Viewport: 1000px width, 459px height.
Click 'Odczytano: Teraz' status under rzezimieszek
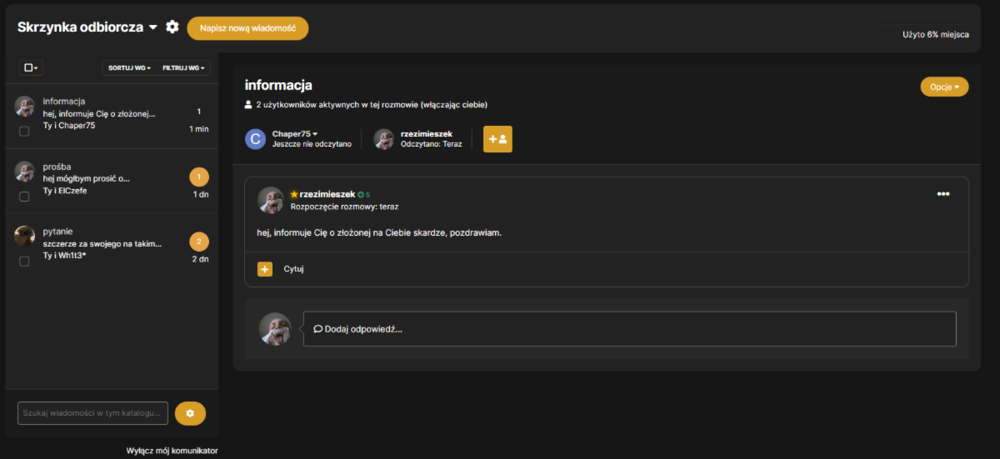(x=431, y=144)
